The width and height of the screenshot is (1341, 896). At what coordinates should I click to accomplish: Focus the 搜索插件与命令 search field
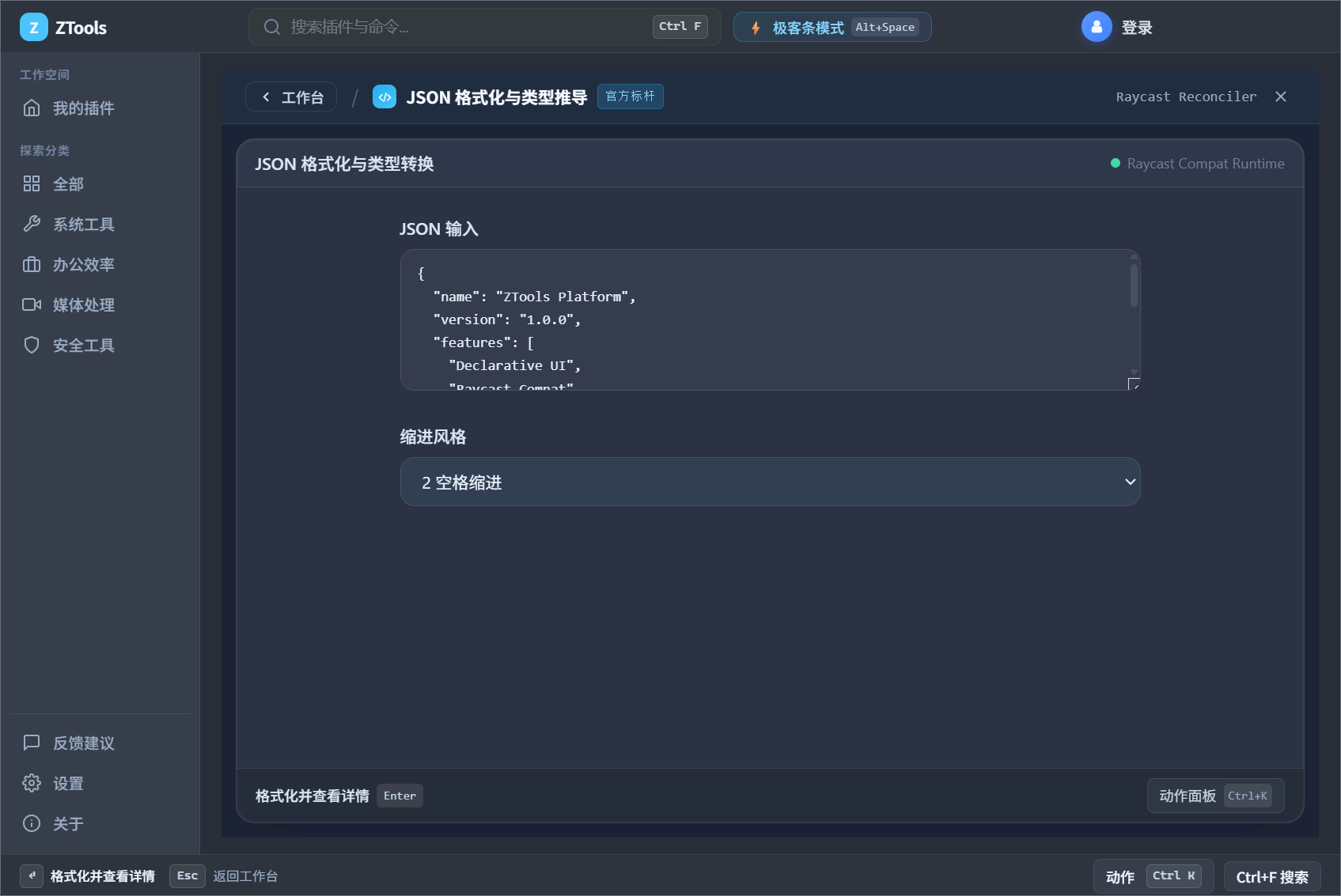coord(484,27)
